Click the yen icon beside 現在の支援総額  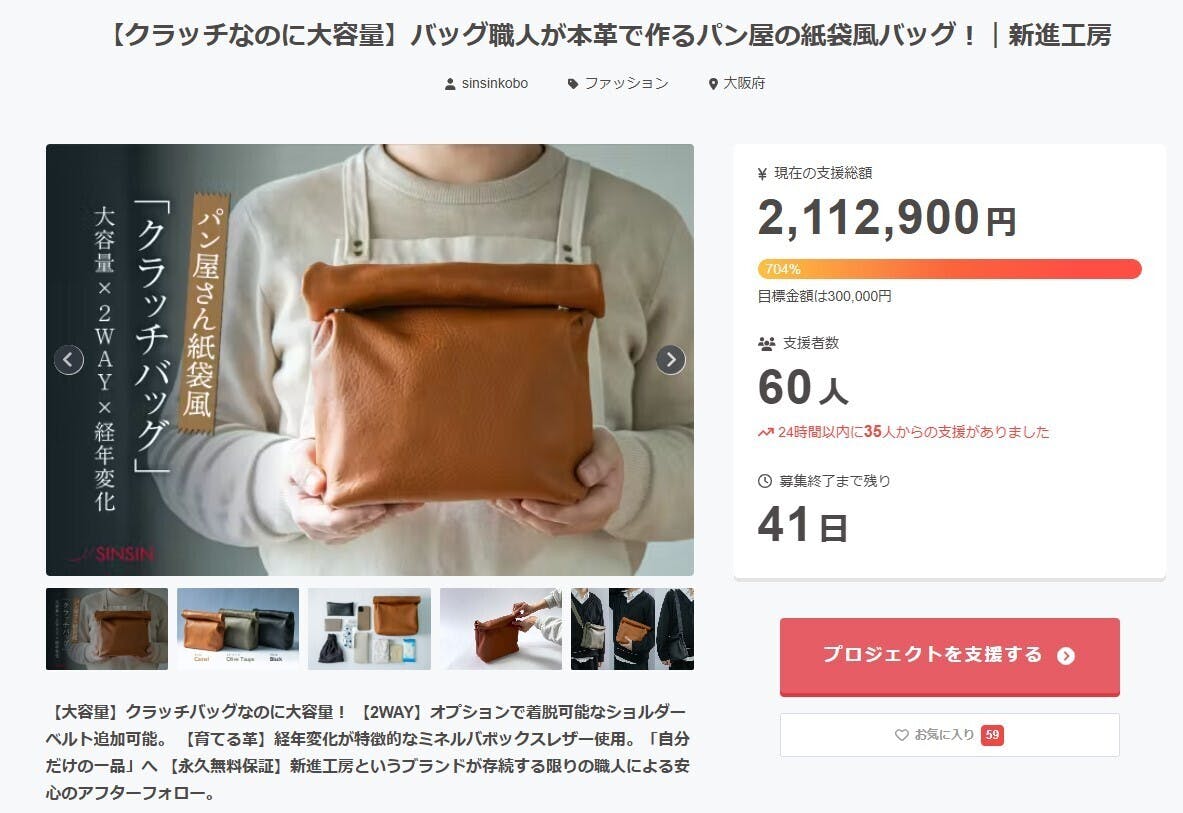point(762,174)
